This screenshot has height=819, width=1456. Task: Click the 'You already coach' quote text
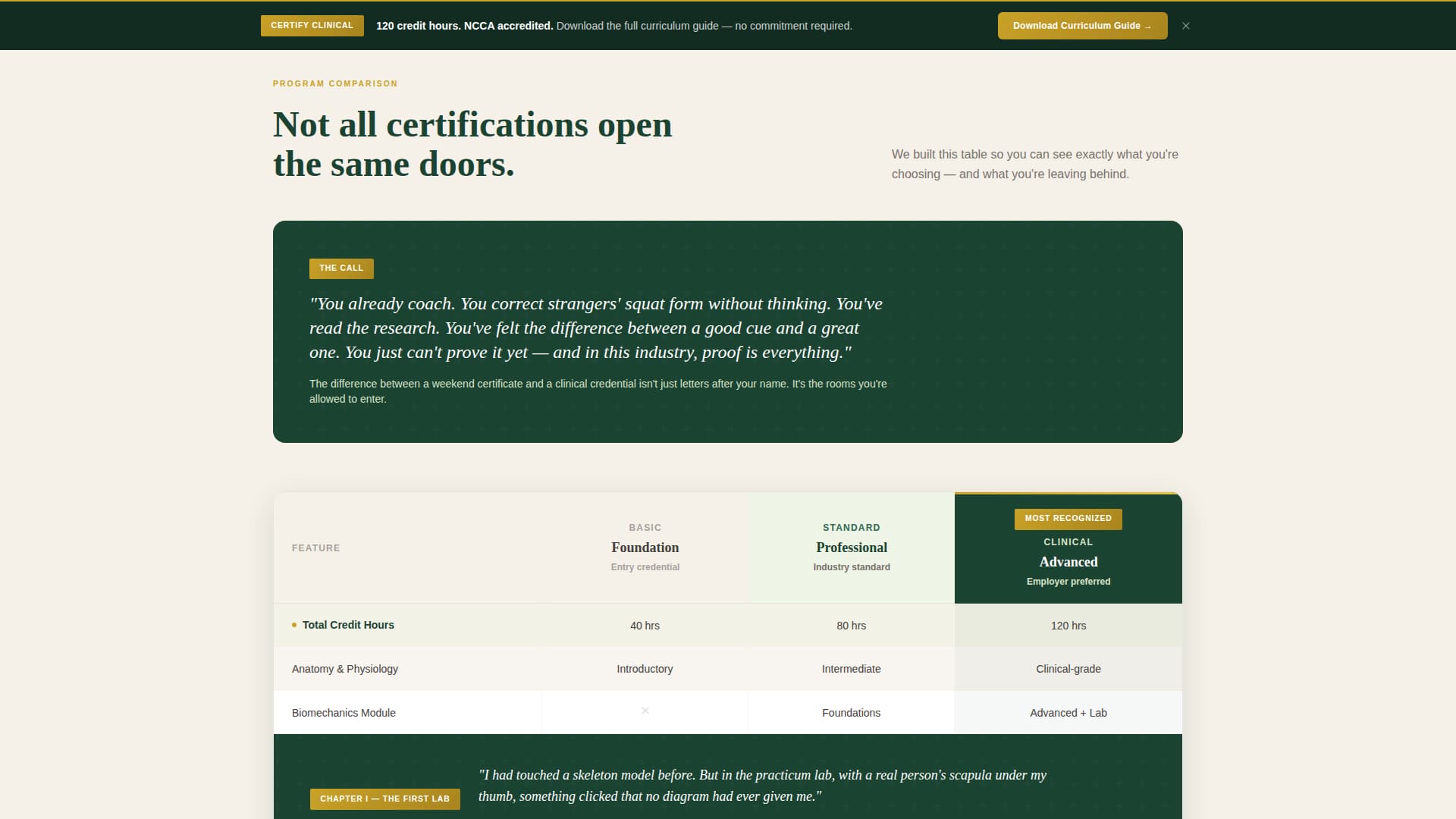pos(596,328)
